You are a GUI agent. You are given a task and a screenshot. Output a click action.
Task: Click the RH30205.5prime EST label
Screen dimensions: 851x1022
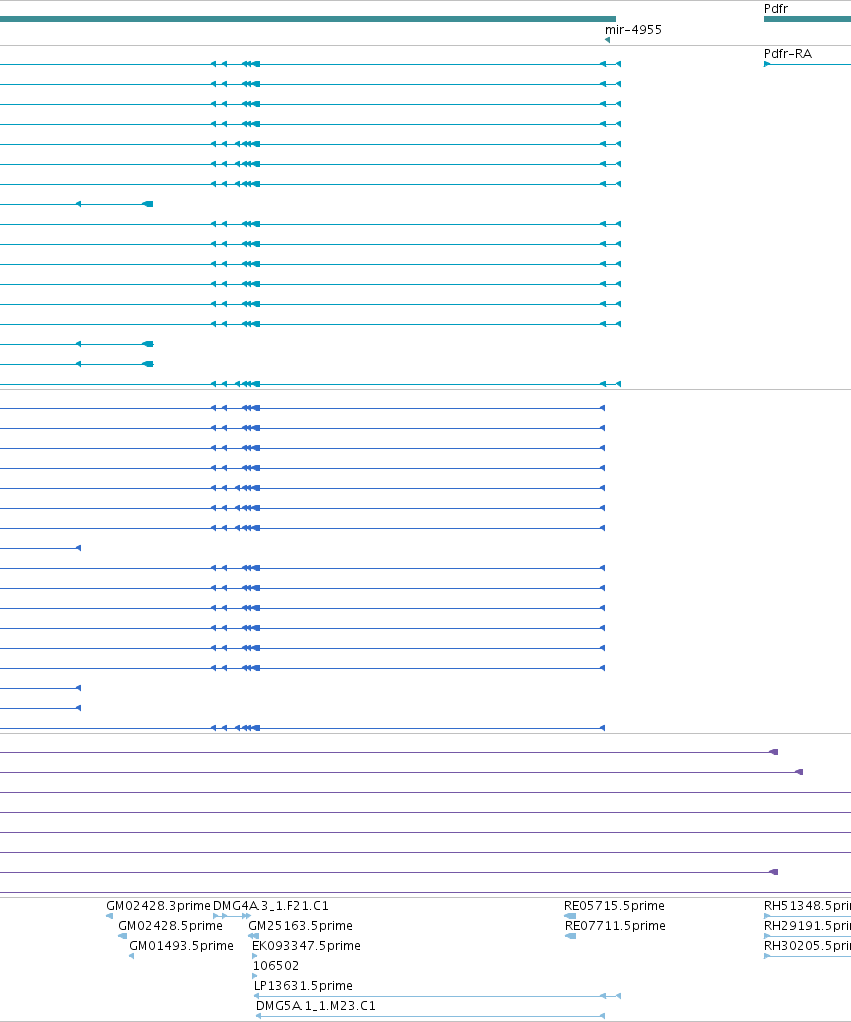pyautogui.click(x=807, y=945)
